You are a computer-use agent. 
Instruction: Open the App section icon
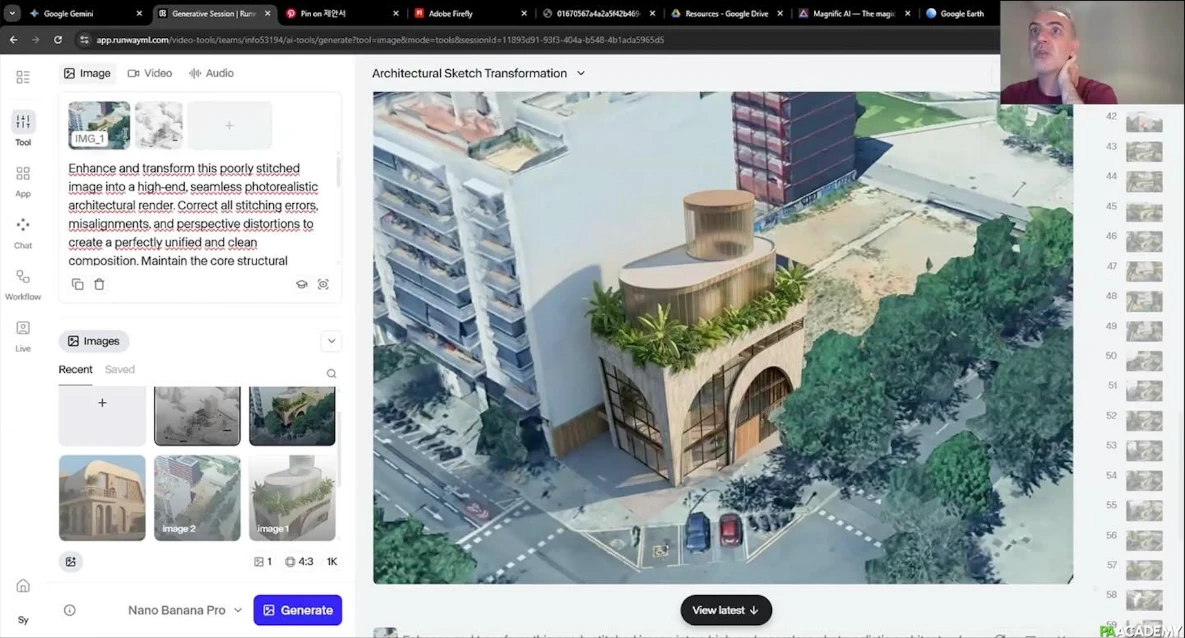coord(23,175)
